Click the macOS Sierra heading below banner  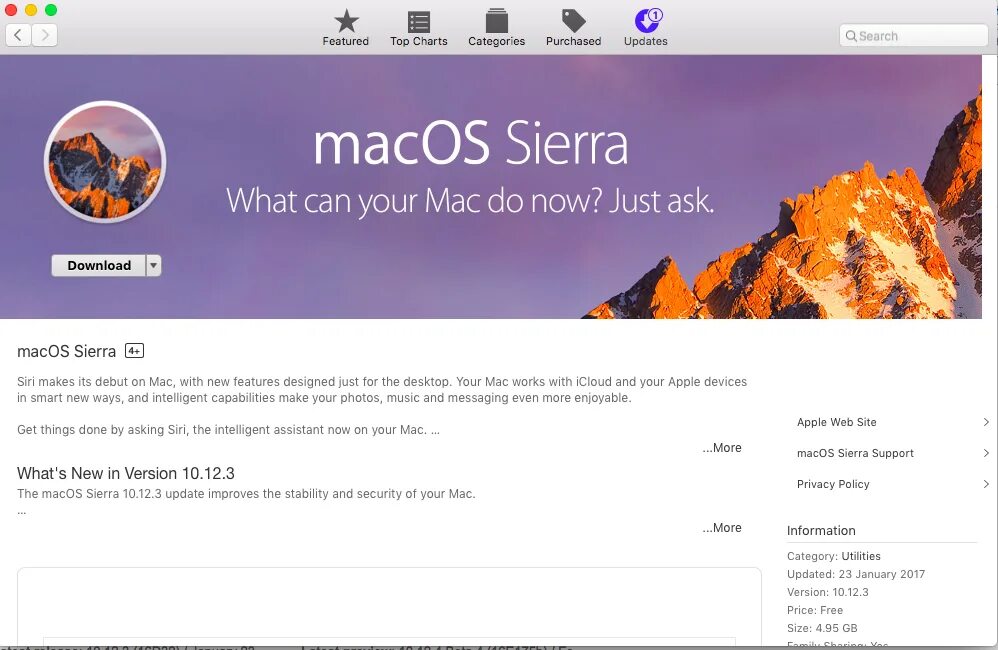tap(66, 351)
